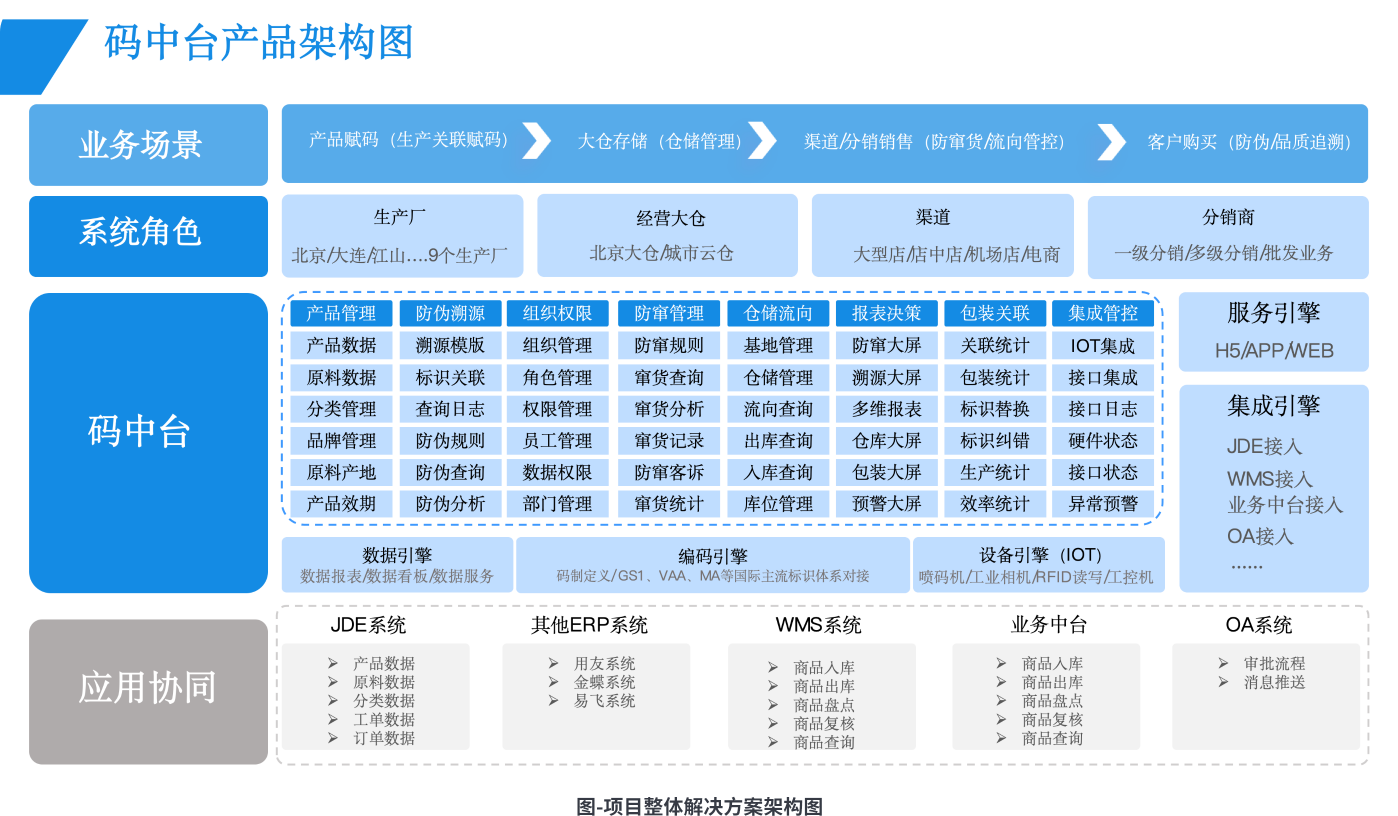Click the 异常预警 module cell
1398x816 pixels.
(1102, 504)
